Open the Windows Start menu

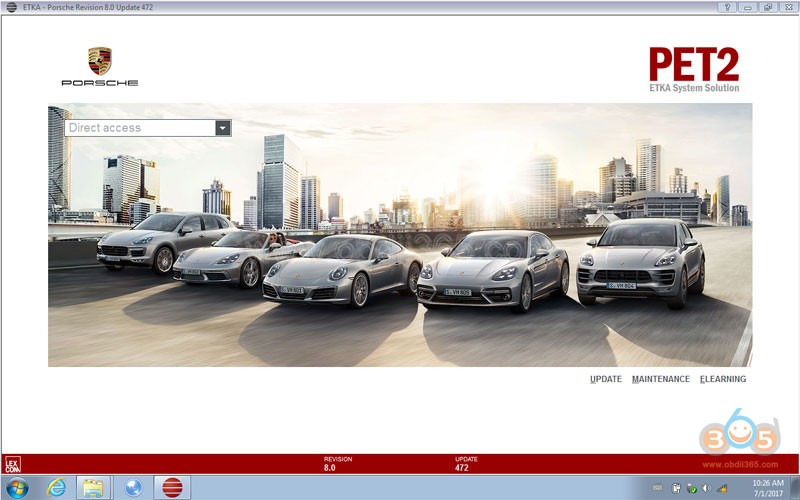coord(17,488)
